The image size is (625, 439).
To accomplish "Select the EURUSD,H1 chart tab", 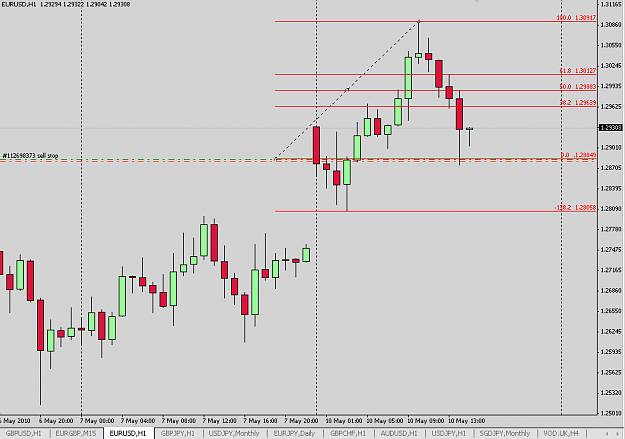I will pyautogui.click(x=128, y=433).
